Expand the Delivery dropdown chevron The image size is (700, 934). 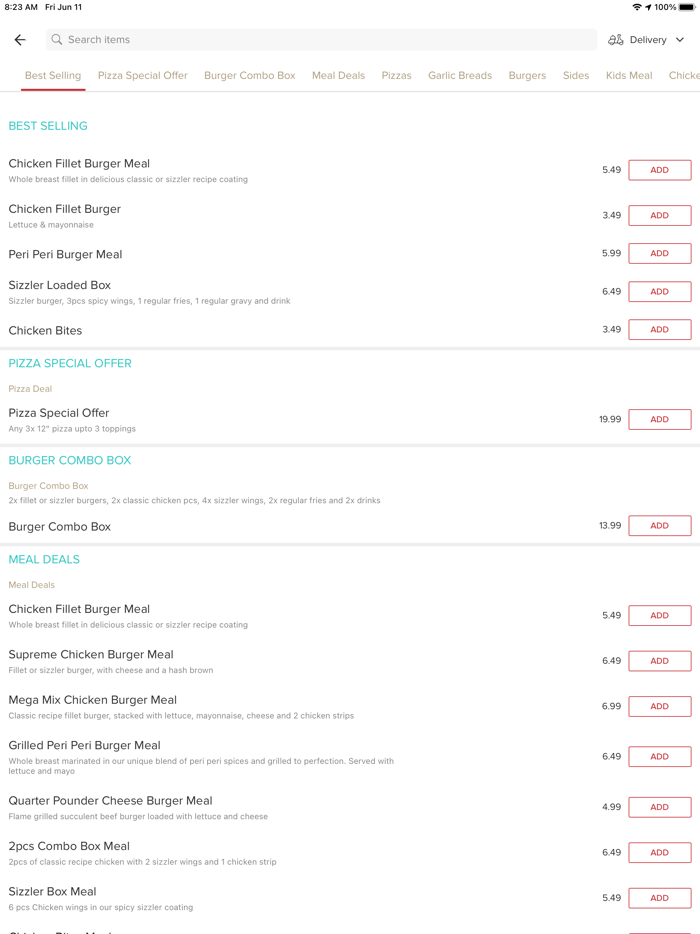tap(680, 40)
